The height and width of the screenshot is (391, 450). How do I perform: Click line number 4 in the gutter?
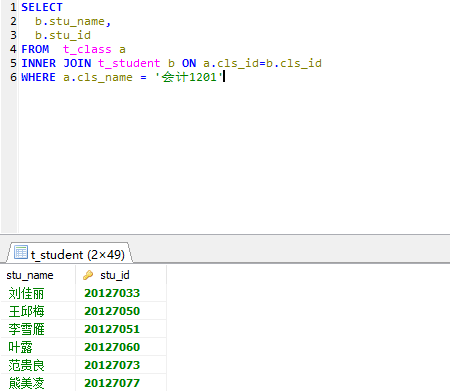[13, 49]
